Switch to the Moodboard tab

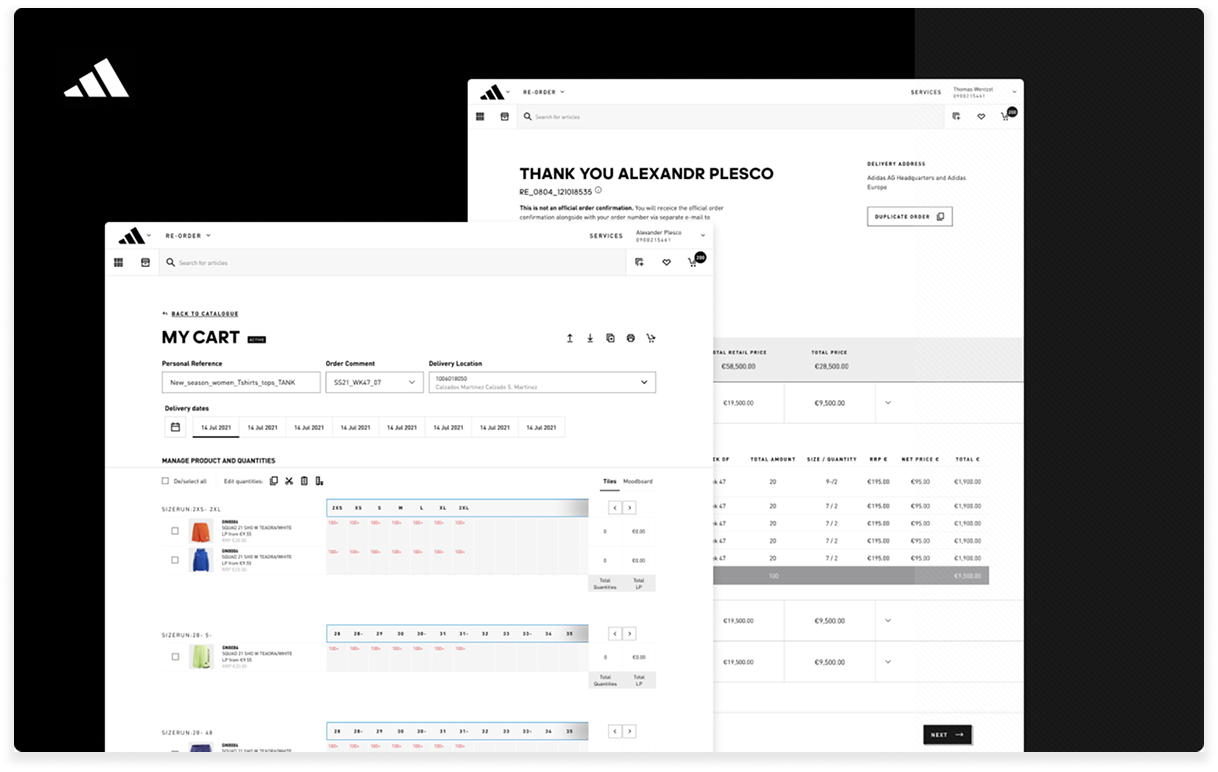[x=640, y=481]
